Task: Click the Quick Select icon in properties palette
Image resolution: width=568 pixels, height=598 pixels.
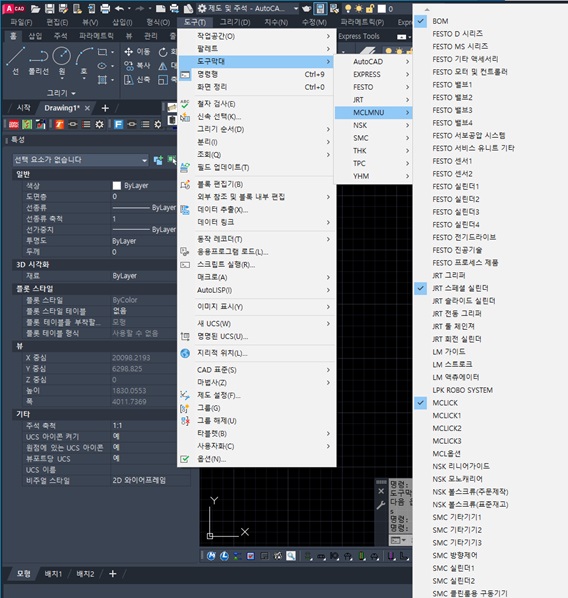Action: tap(172, 160)
